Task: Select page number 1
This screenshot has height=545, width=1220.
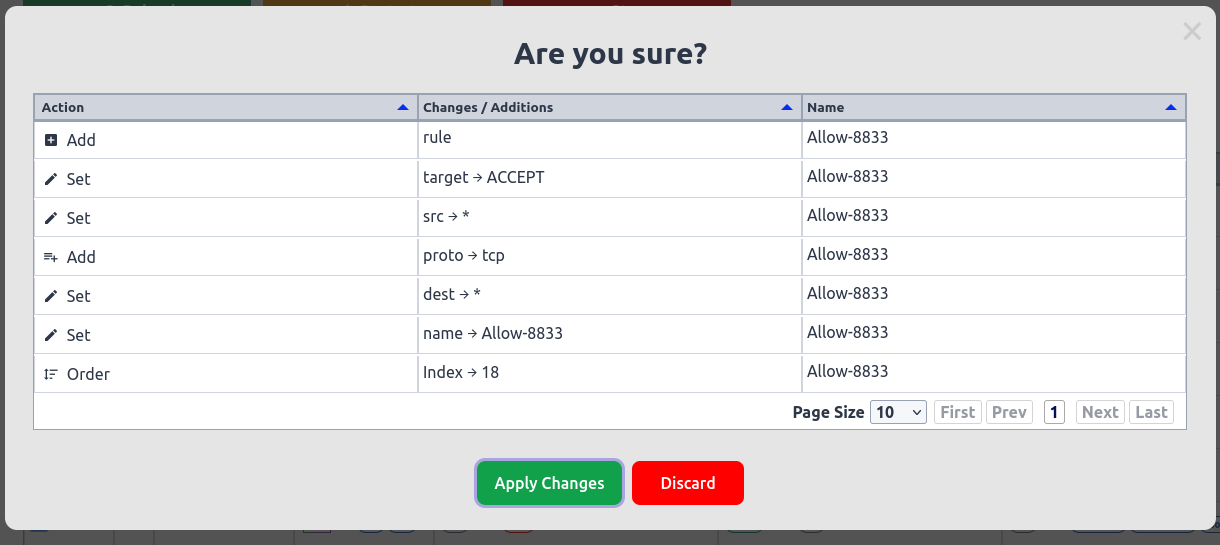Action: point(1054,412)
